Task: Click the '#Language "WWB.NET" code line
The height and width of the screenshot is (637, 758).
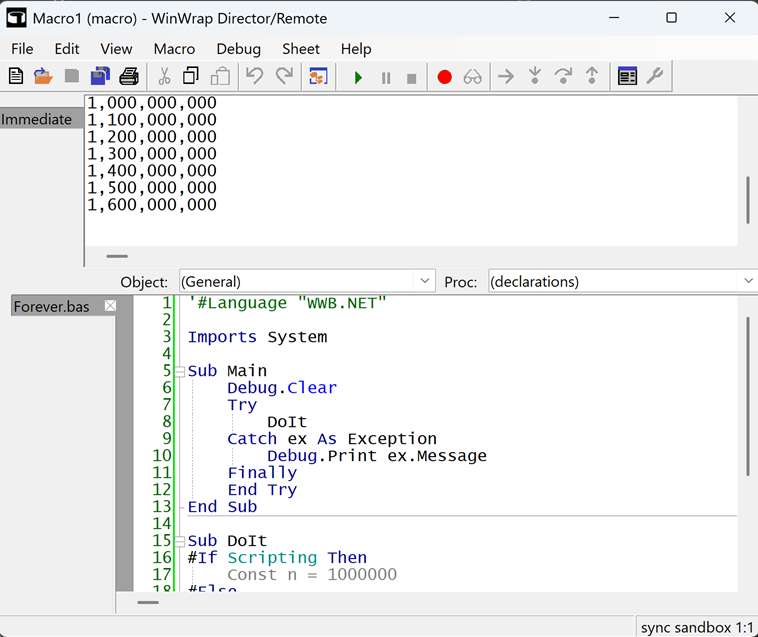Action: 287,303
